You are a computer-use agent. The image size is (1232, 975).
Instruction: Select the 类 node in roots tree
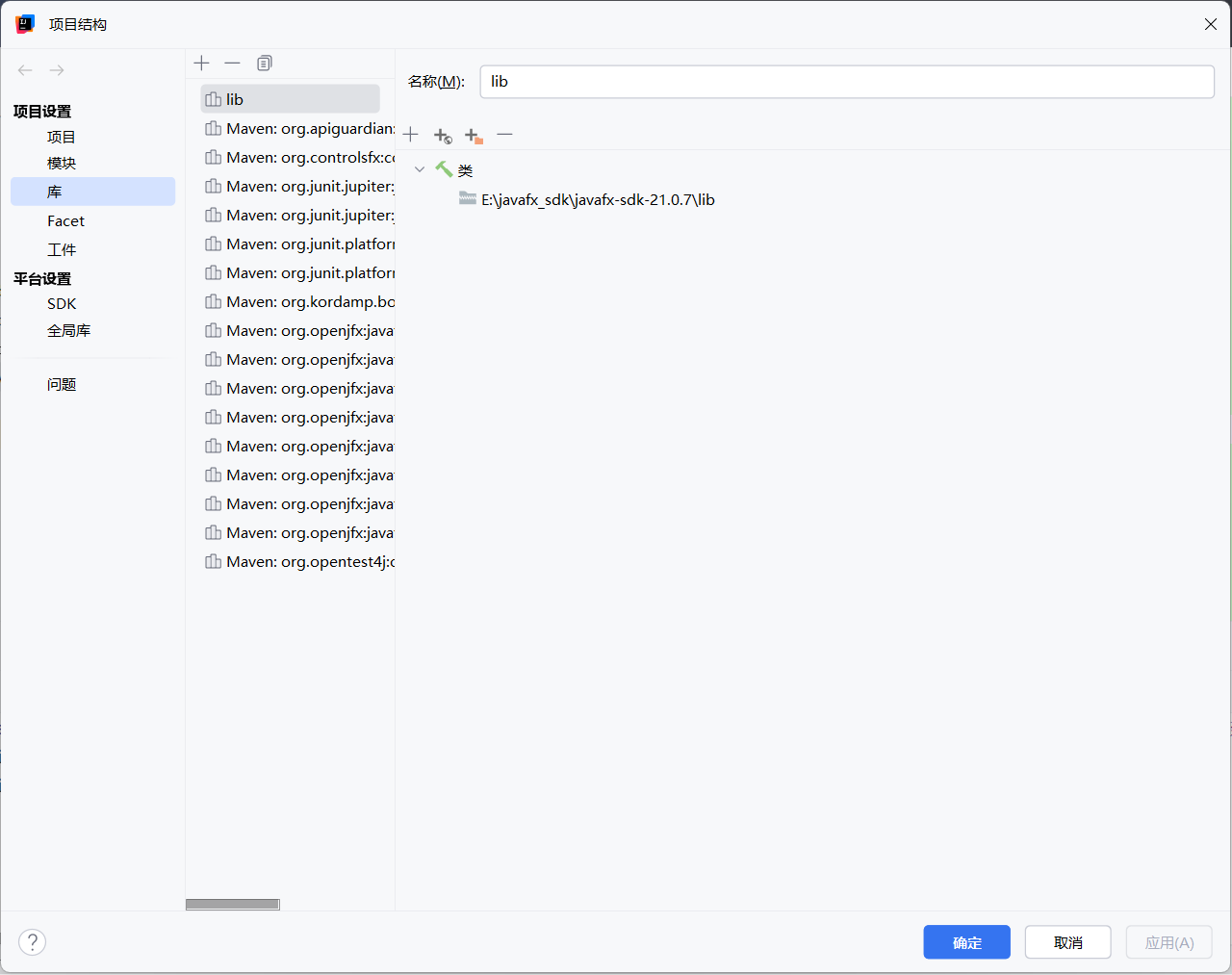click(x=466, y=170)
